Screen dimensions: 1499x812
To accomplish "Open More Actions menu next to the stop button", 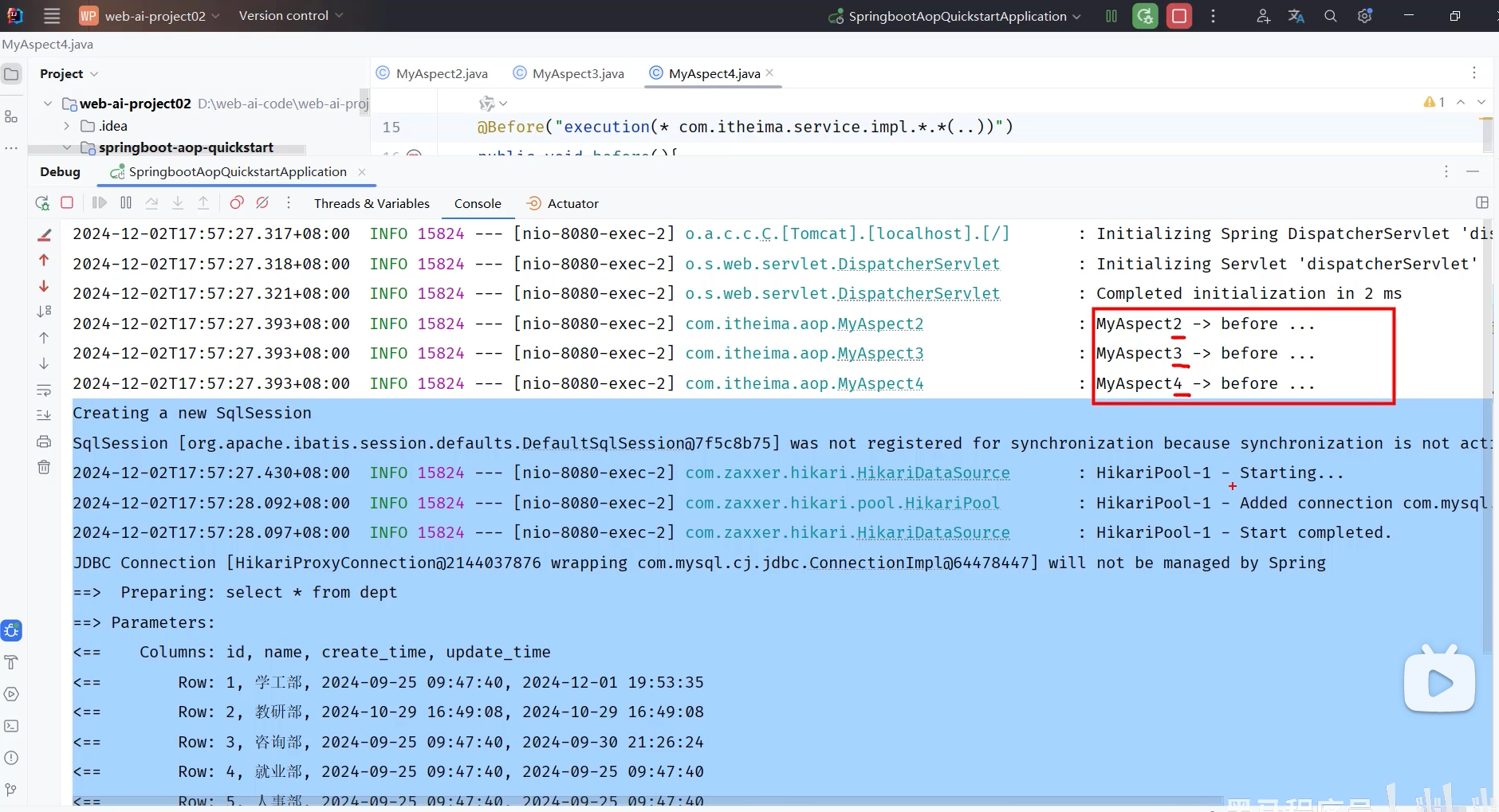I will click(1213, 16).
